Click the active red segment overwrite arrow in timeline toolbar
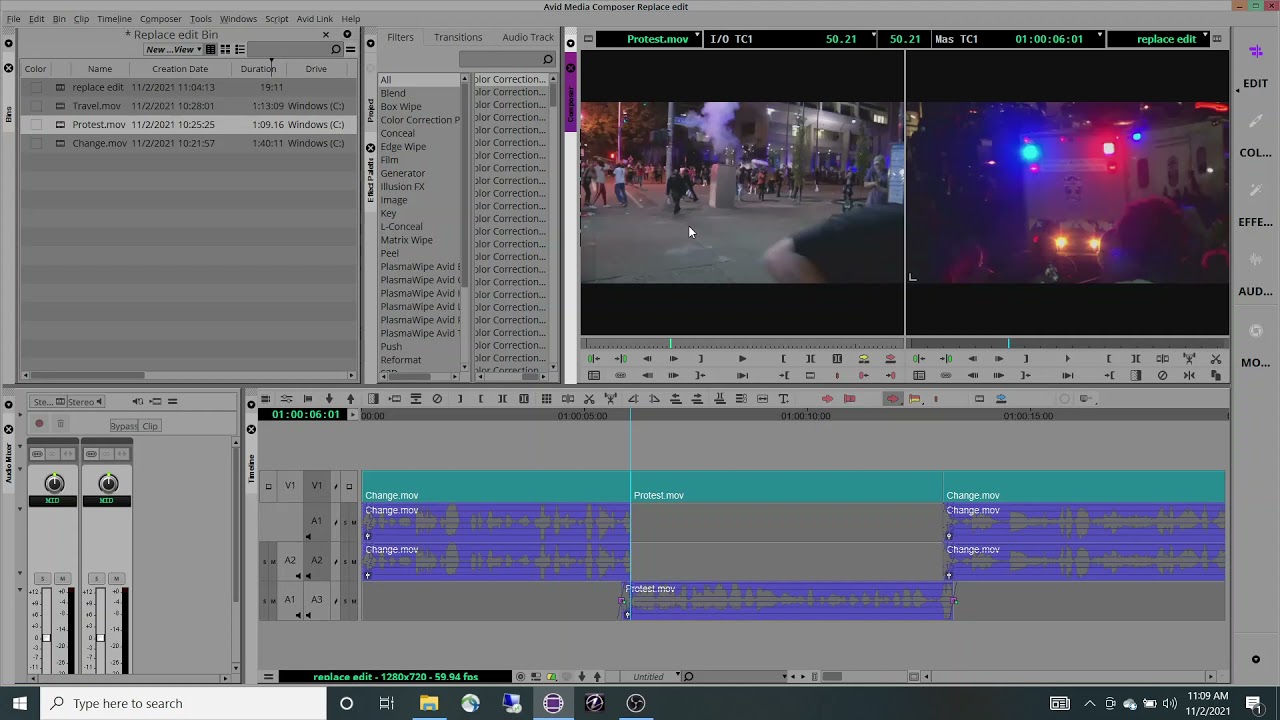The image size is (1280, 720). coord(892,399)
